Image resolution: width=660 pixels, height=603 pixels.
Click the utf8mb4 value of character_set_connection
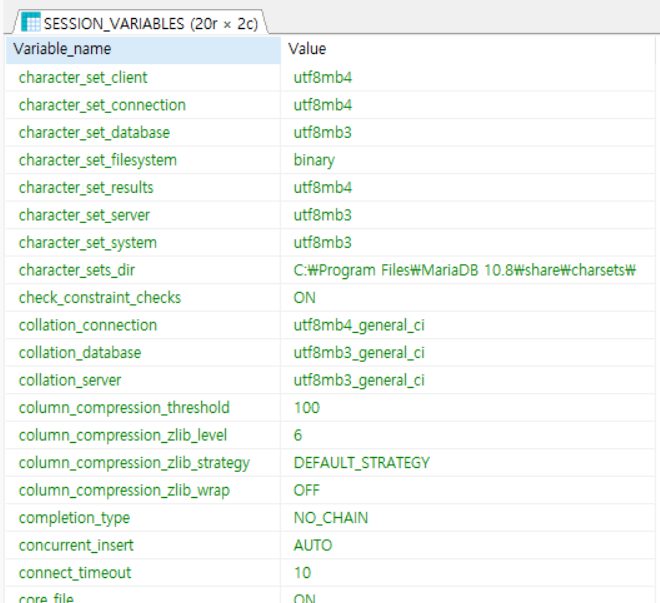point(468,105)
